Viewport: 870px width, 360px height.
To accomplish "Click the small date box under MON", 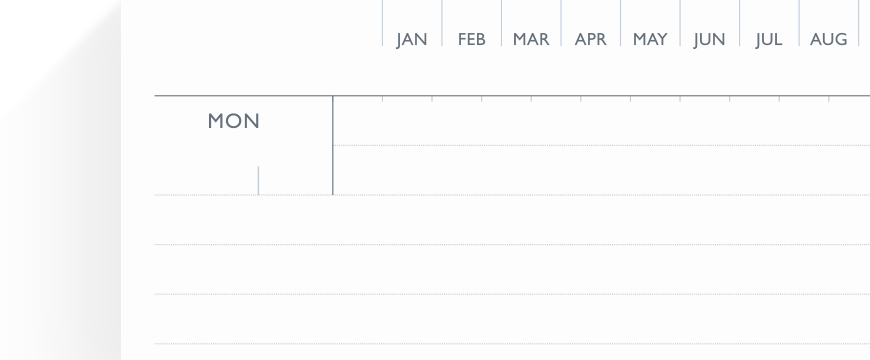I will coord(295,180).
